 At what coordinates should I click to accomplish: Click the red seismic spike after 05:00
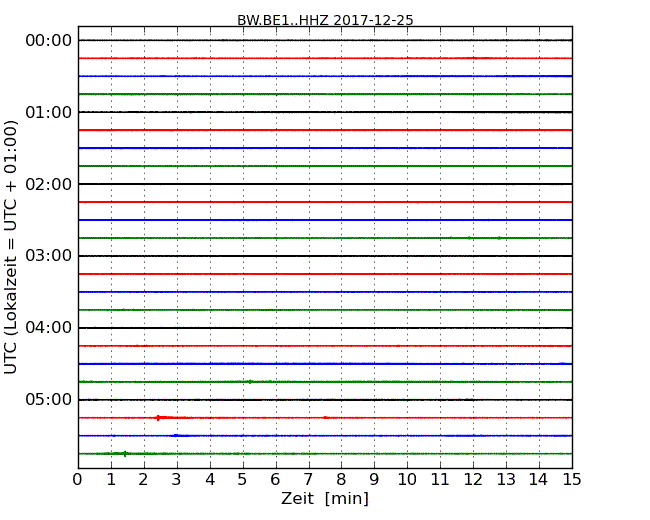(x=159, y=418)
